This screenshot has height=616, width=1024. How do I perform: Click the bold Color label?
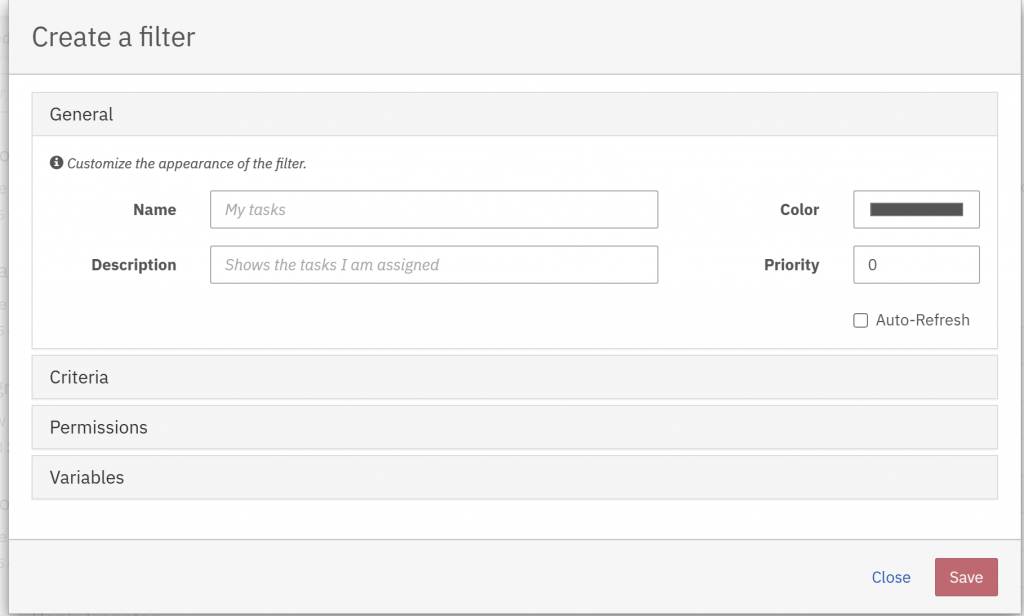(799, 210)
